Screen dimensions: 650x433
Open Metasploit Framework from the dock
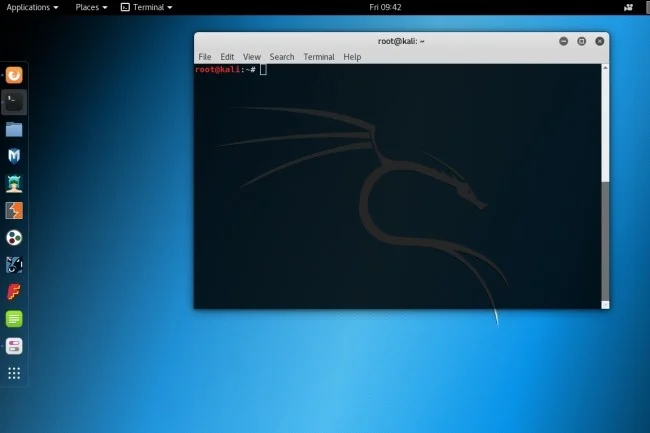coord(14,156)
